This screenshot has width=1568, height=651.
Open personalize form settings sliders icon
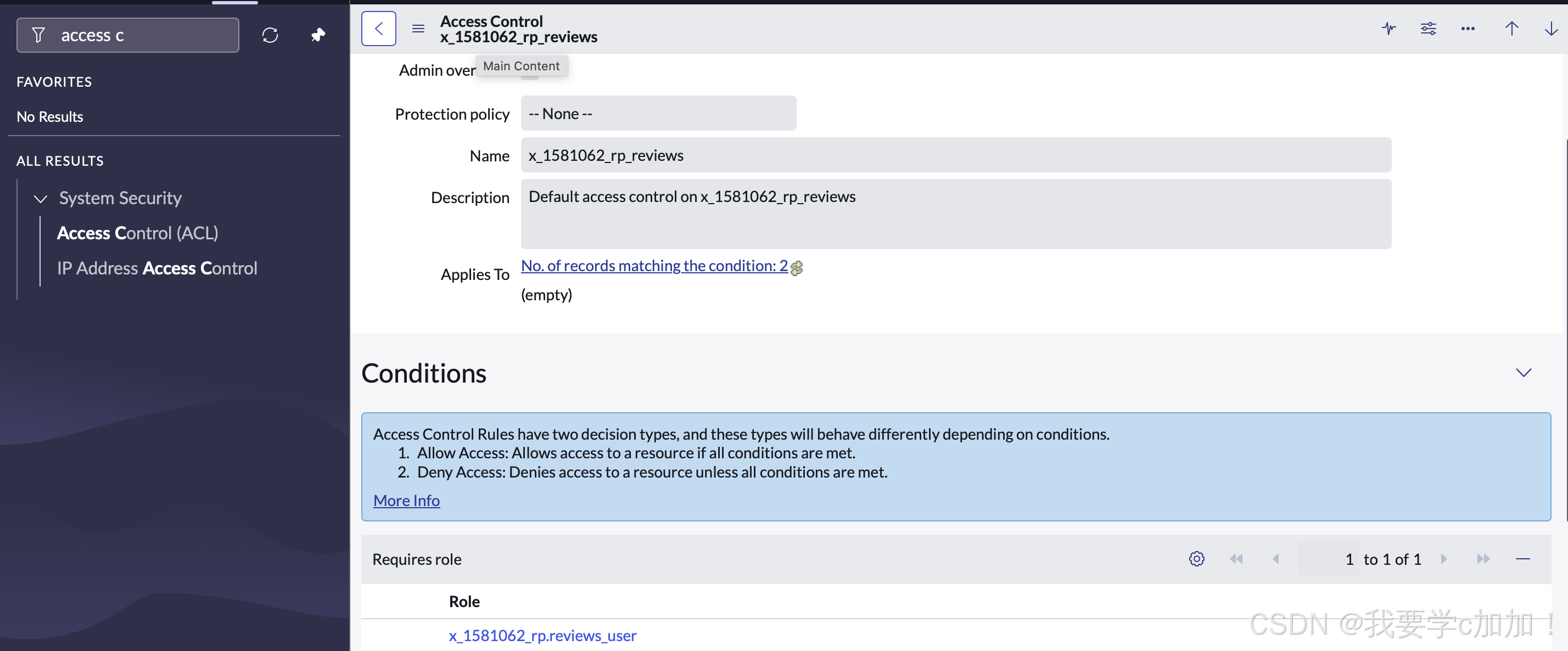(x=1428, y=29)
